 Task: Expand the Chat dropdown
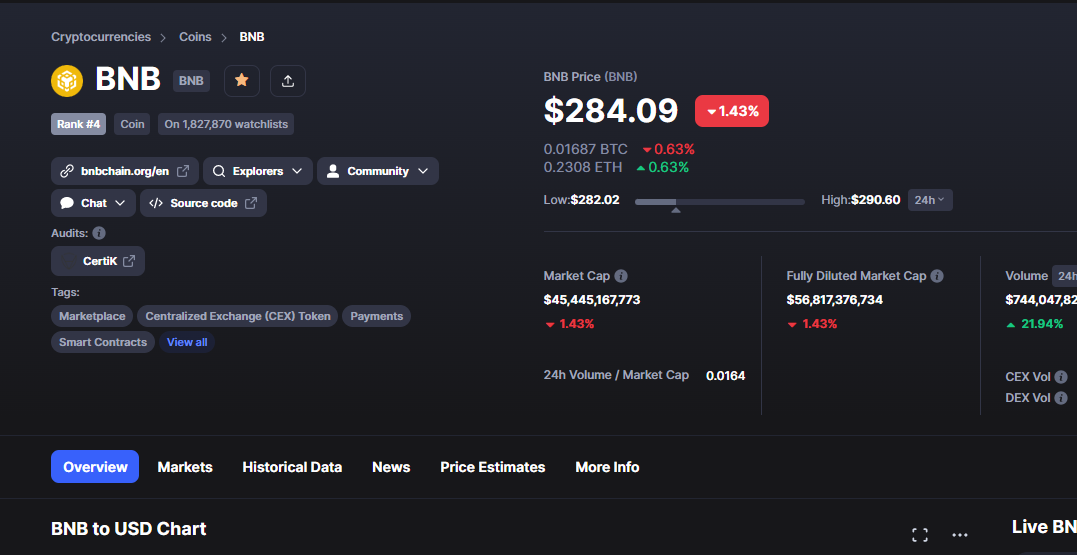[93, 203]
